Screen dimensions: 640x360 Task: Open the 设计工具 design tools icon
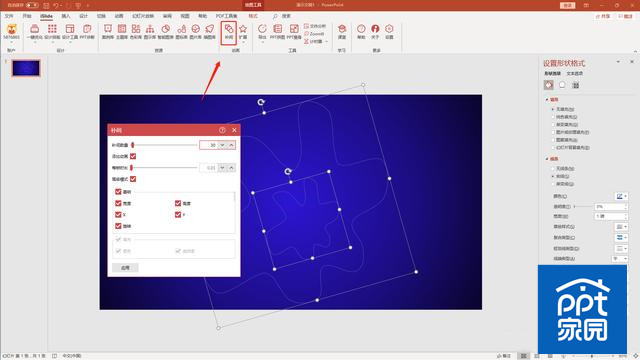70,32
